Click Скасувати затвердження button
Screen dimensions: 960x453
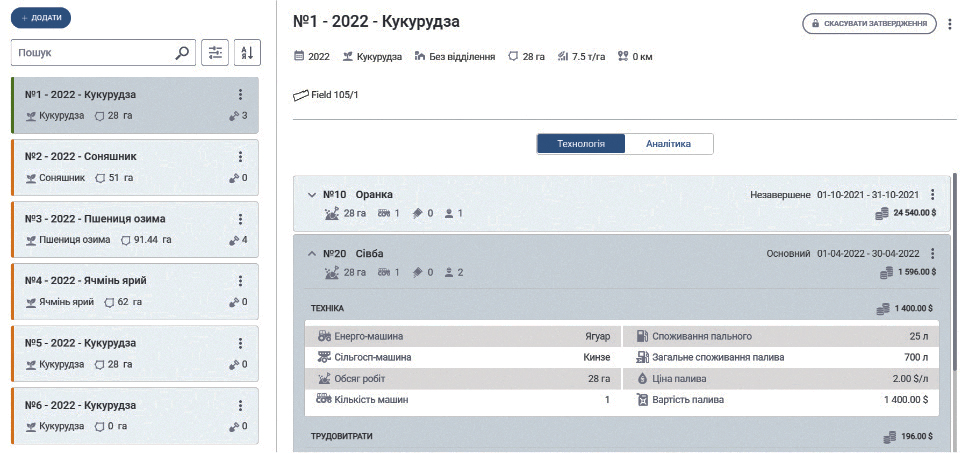click(869, 24)
